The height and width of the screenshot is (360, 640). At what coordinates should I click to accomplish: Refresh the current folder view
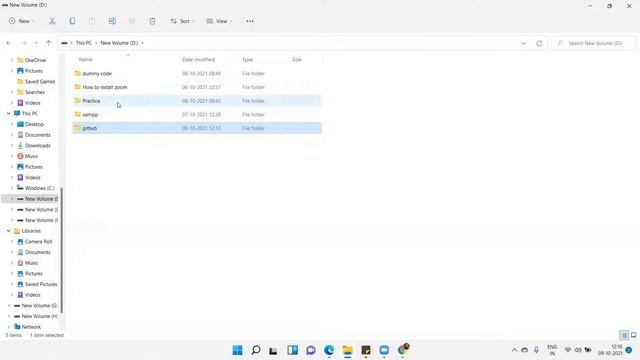click(x=539, y=43)
